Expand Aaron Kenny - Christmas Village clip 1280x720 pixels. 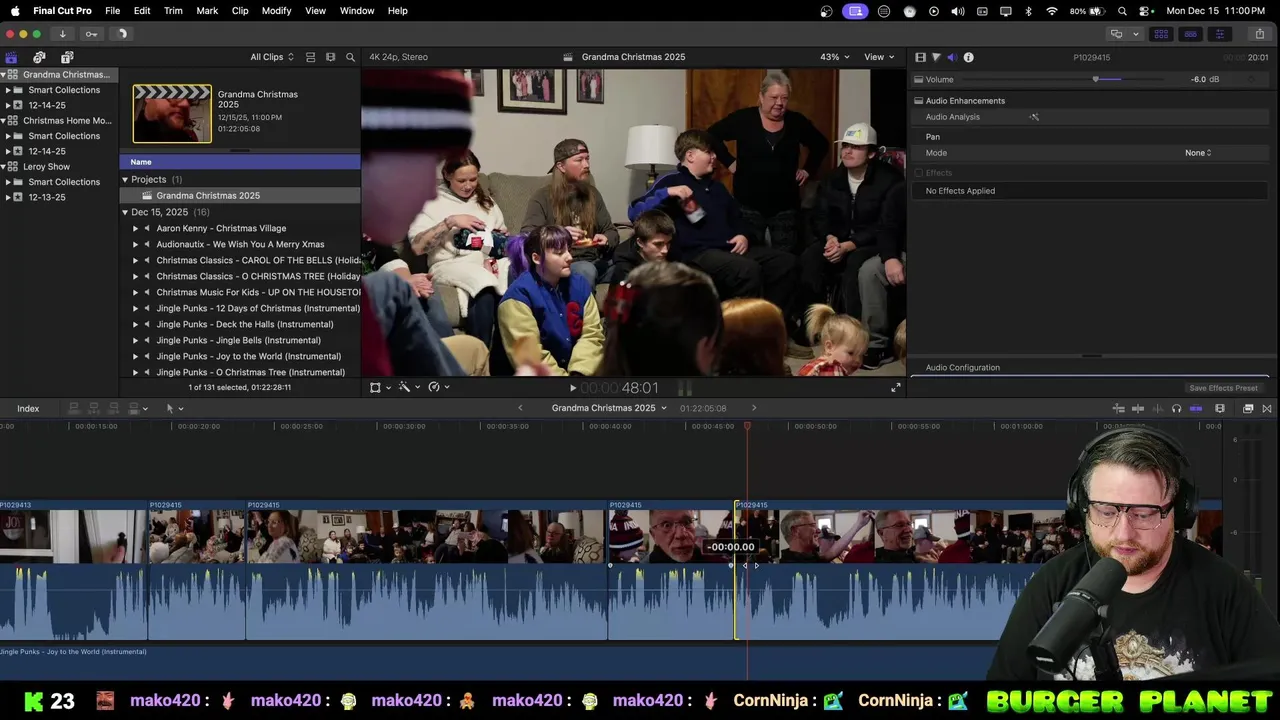point(135,228)
